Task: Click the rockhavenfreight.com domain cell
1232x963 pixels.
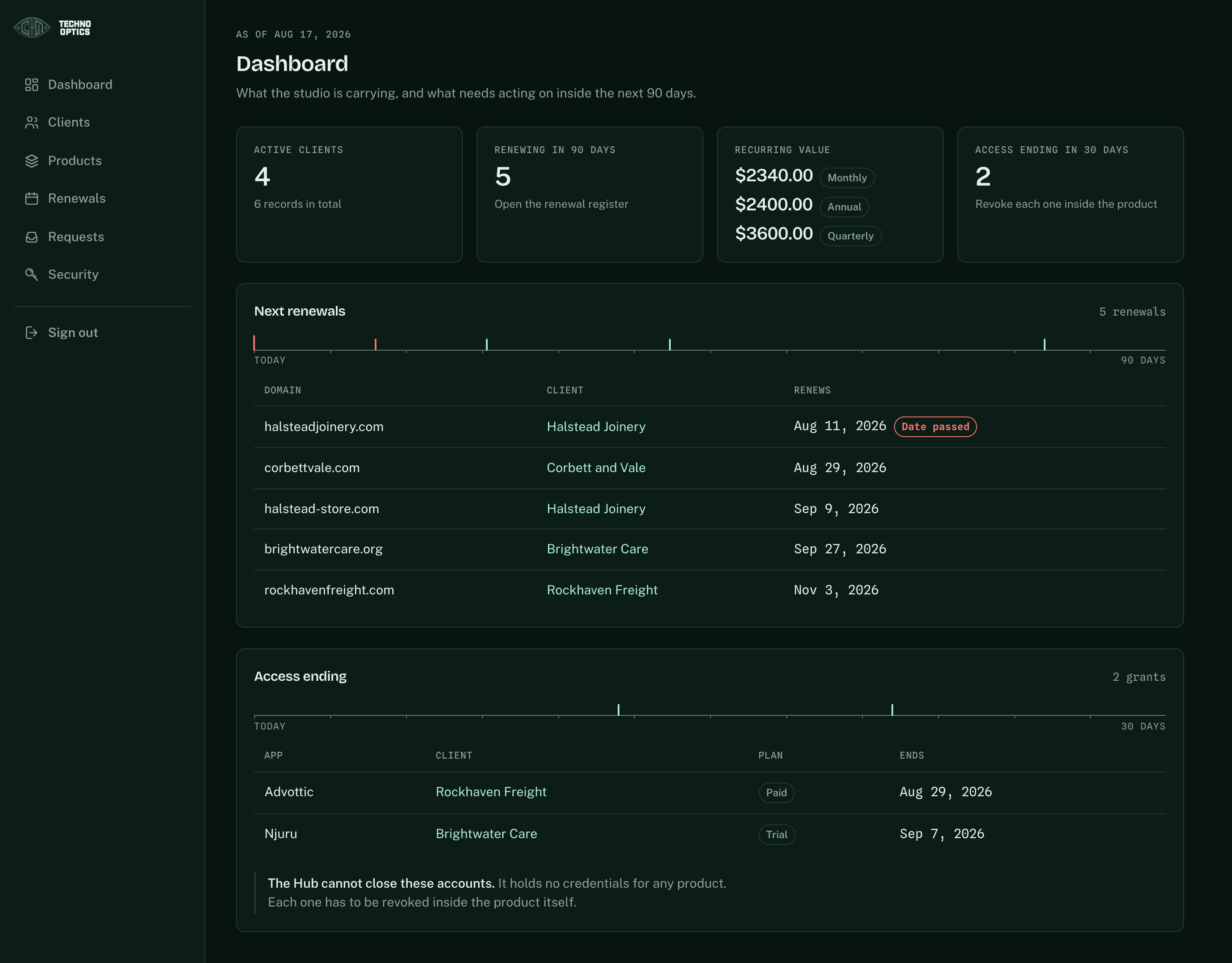Action: (329, 590)
